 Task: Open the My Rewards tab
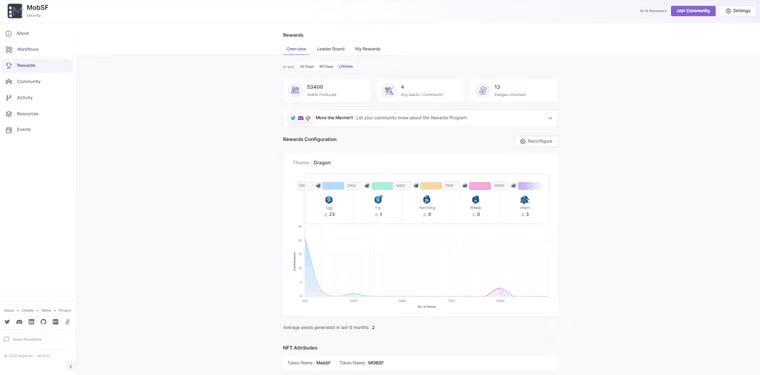[368, 49]
